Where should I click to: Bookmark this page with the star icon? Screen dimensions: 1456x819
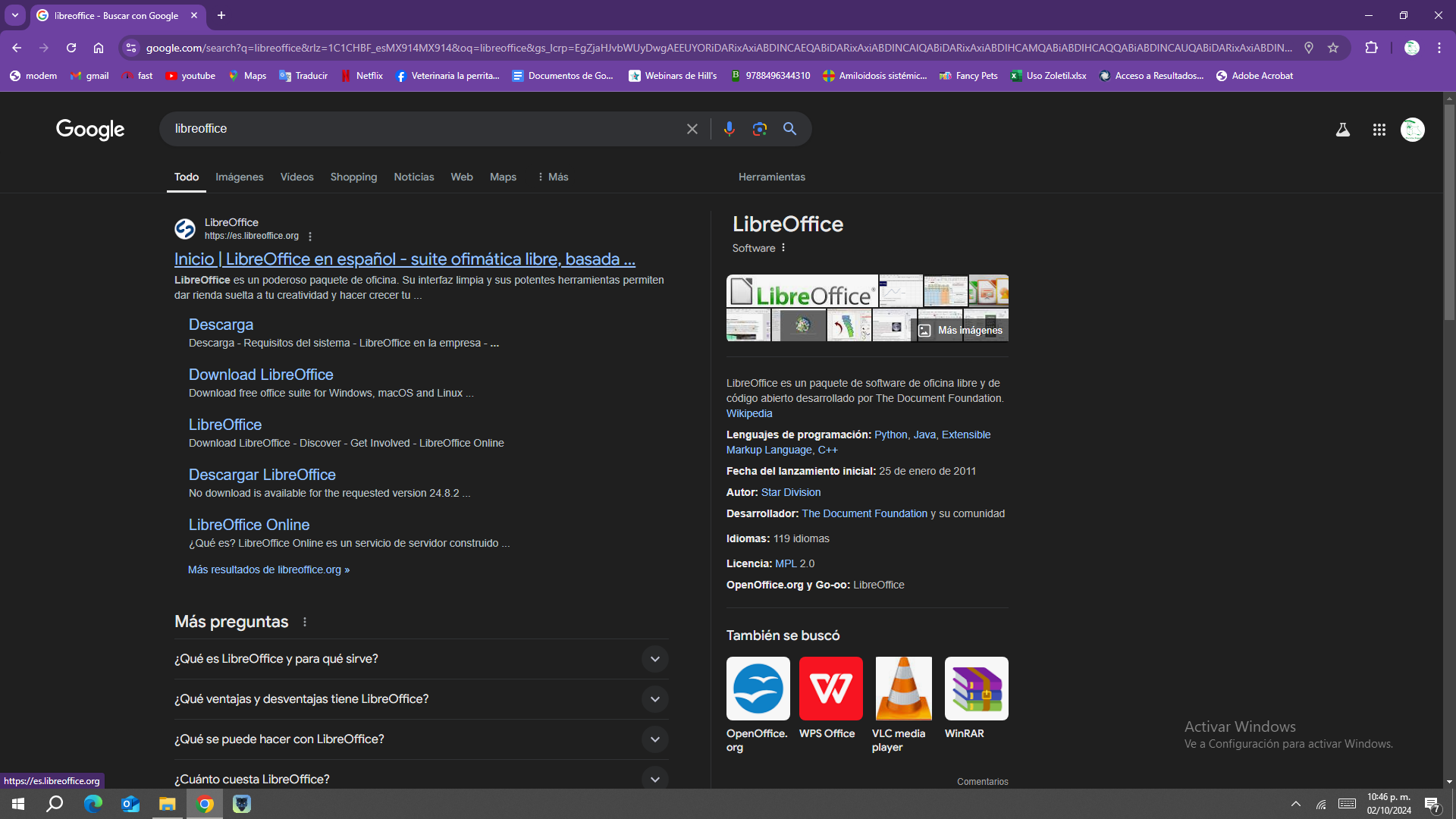pos(1333,48)
